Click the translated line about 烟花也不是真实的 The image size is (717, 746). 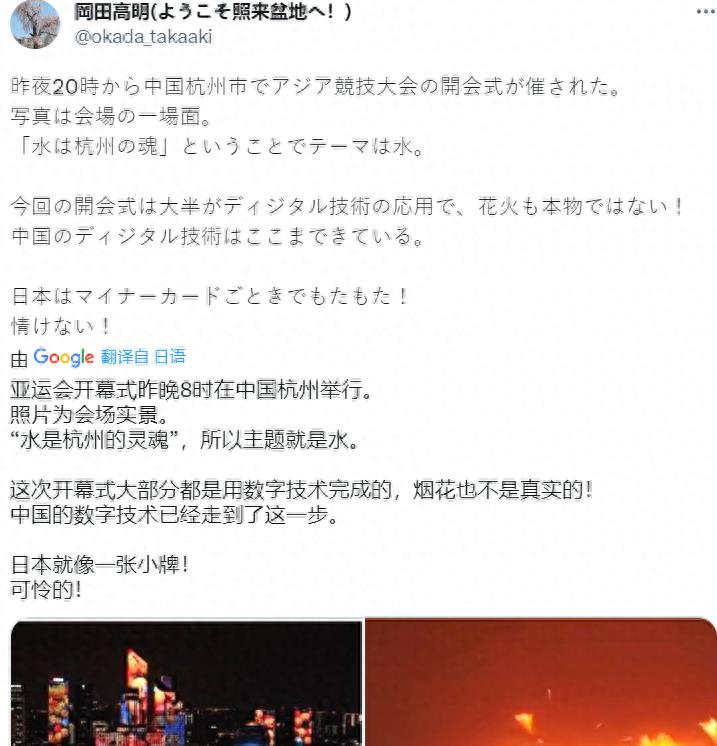click(x=302, y=490)
